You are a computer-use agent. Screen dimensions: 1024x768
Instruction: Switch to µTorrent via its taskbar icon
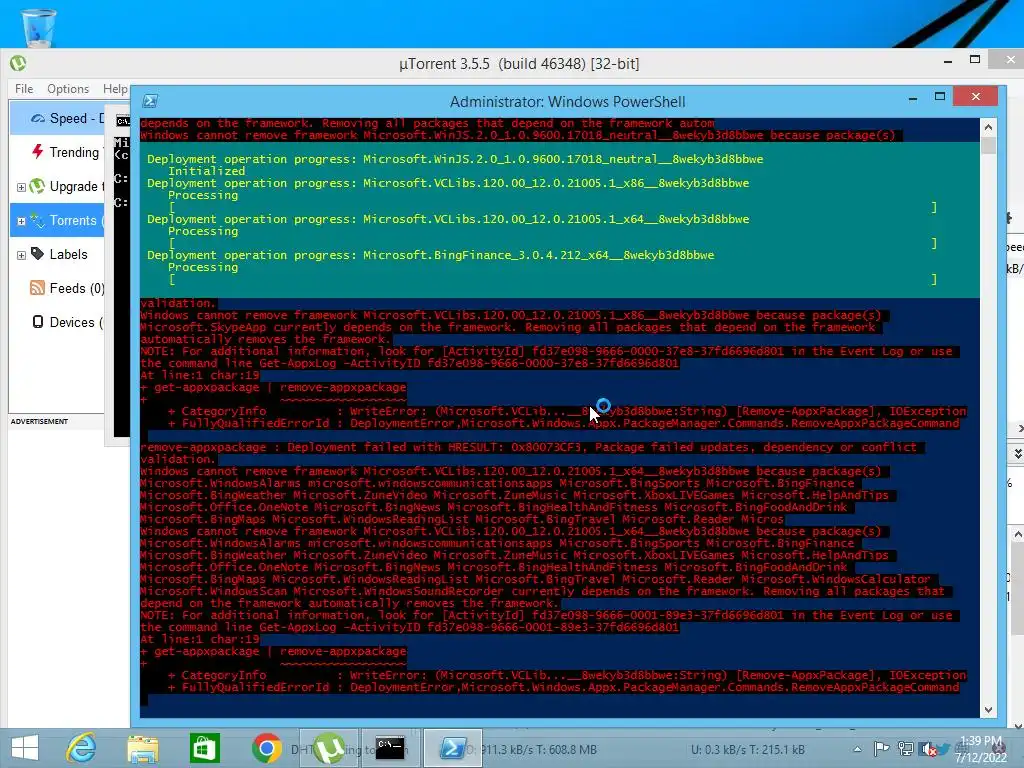(329, 748)
